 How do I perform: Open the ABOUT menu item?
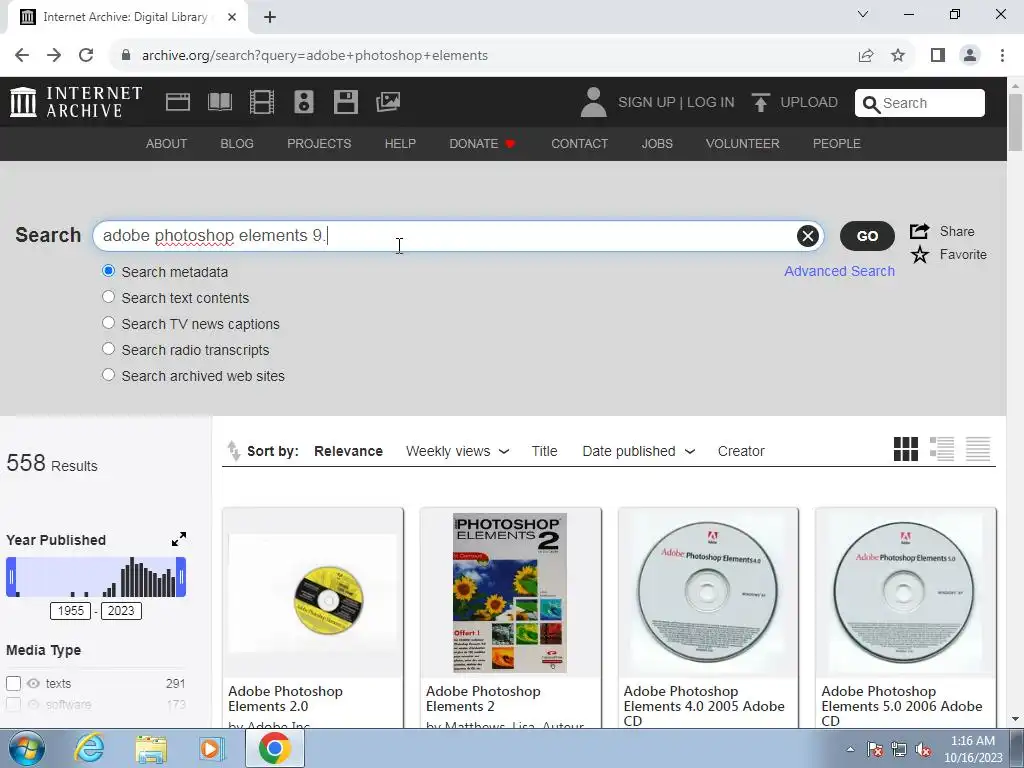pos(167,144)
